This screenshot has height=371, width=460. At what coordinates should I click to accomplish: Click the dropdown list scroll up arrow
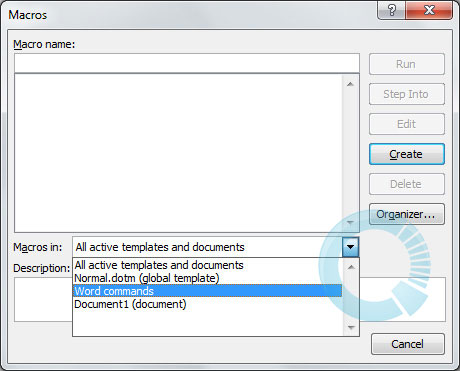351,267
